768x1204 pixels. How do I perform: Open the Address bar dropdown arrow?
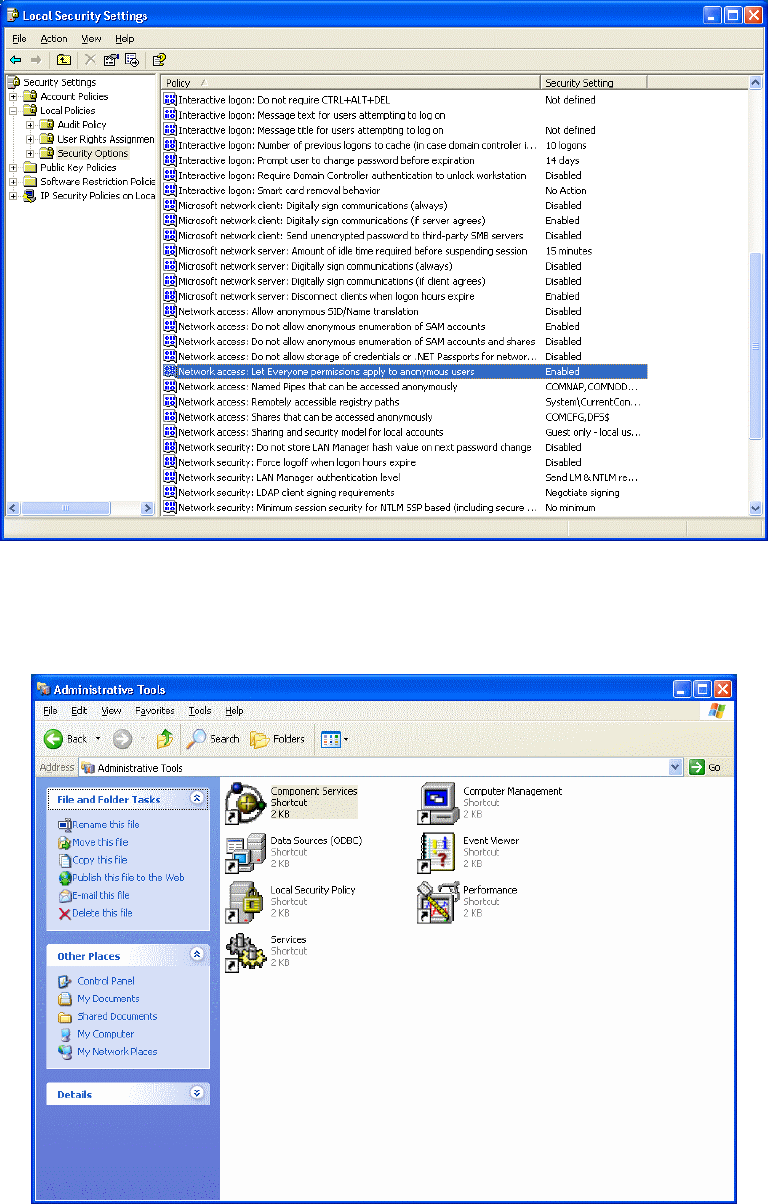click(675, 767)
